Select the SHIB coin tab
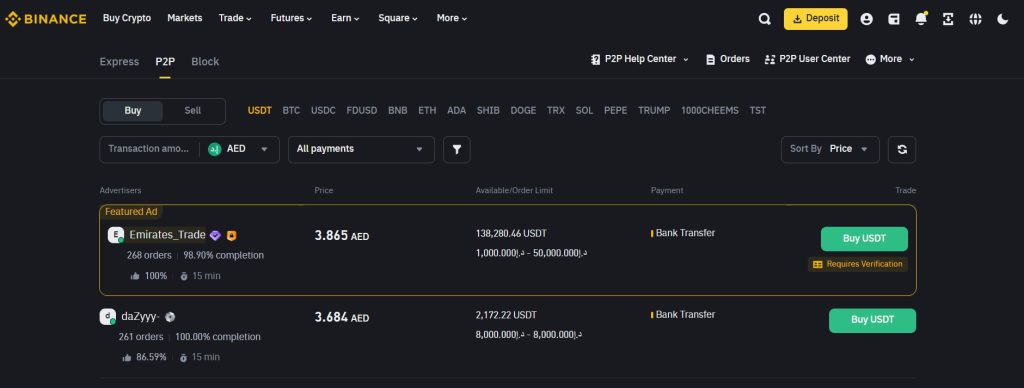Viewport: 1024px width, 388px height. [488, 111]
